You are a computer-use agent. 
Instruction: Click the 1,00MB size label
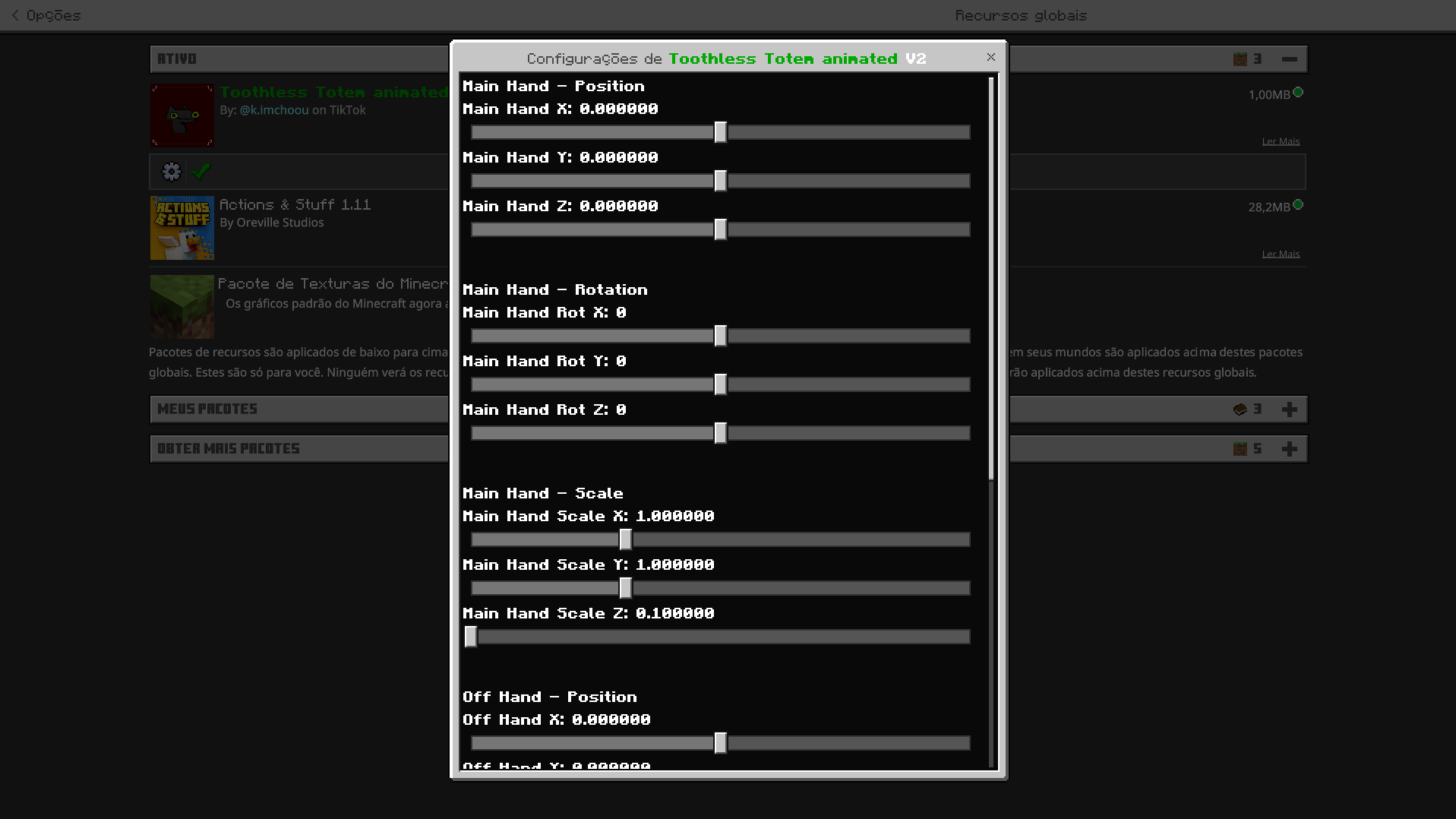coord(1269,94)
